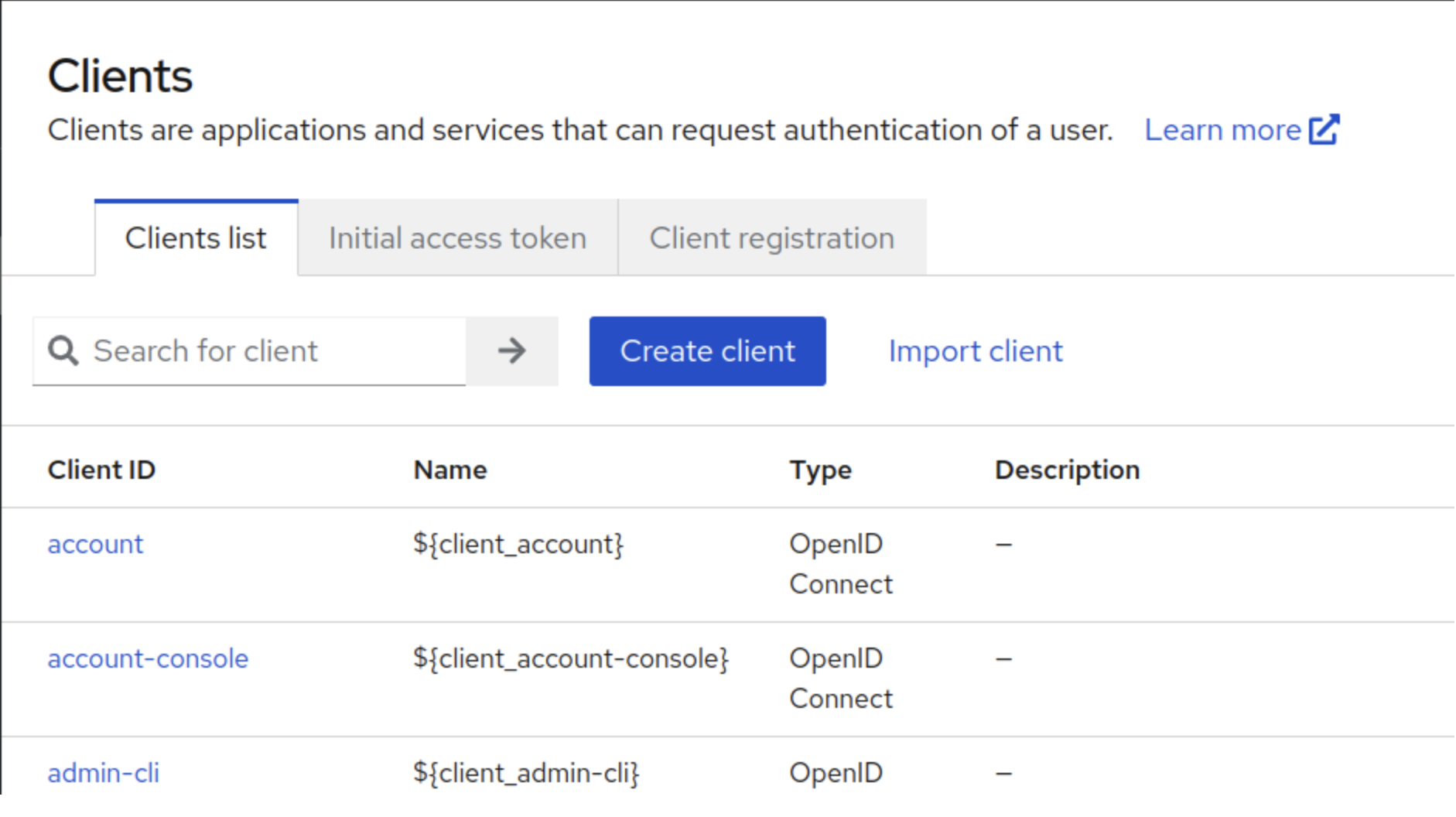Sort by the Client ID column header
This screenshot has width=1456, height=817.
[x=101, y=469]
